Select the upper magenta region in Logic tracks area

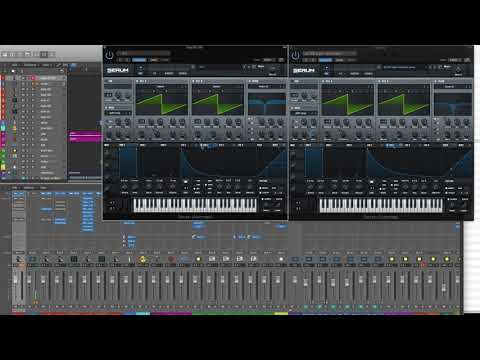click(85, 133)
